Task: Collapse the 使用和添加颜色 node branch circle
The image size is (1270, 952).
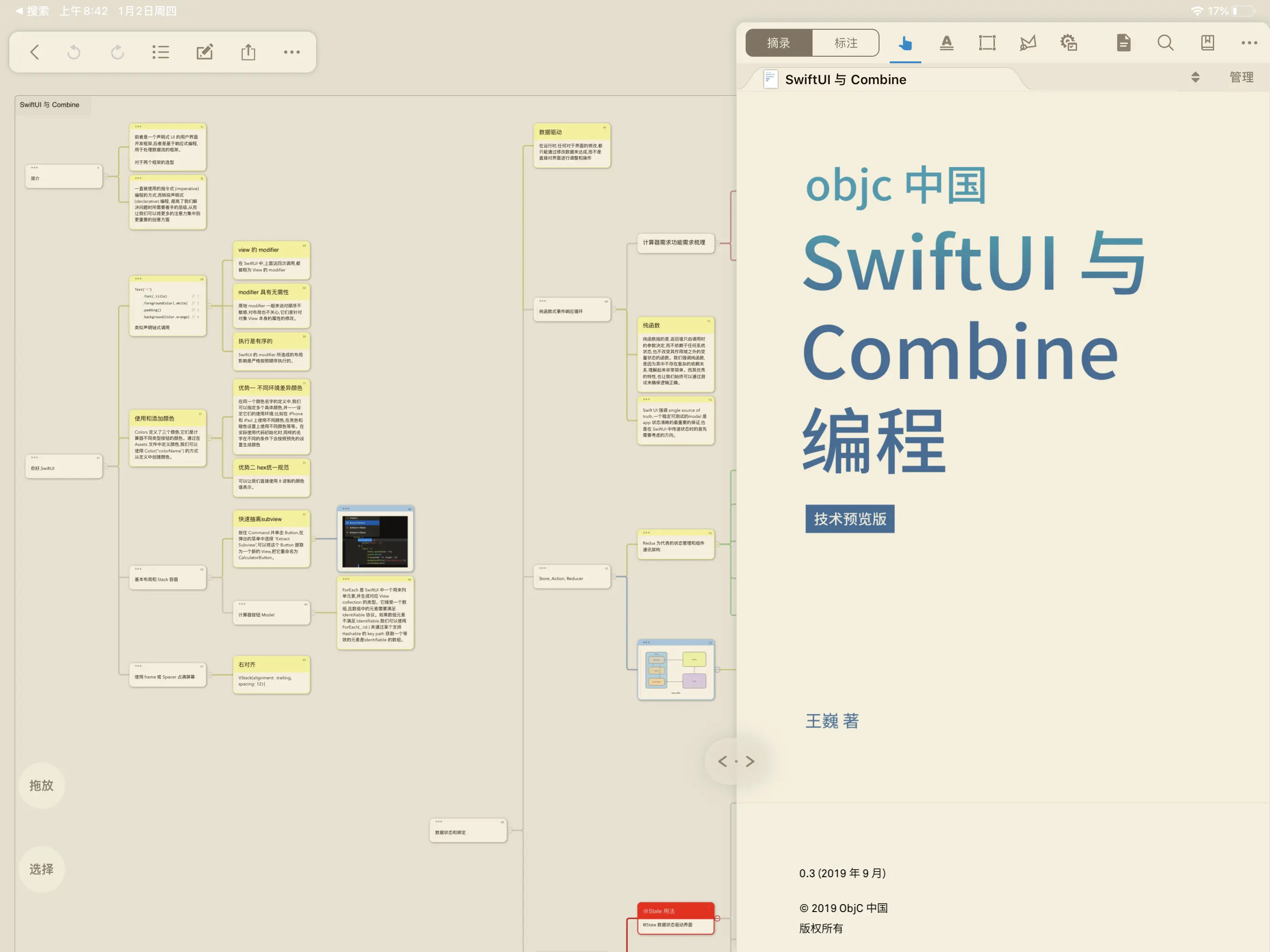Action: [x=210, y=438]
